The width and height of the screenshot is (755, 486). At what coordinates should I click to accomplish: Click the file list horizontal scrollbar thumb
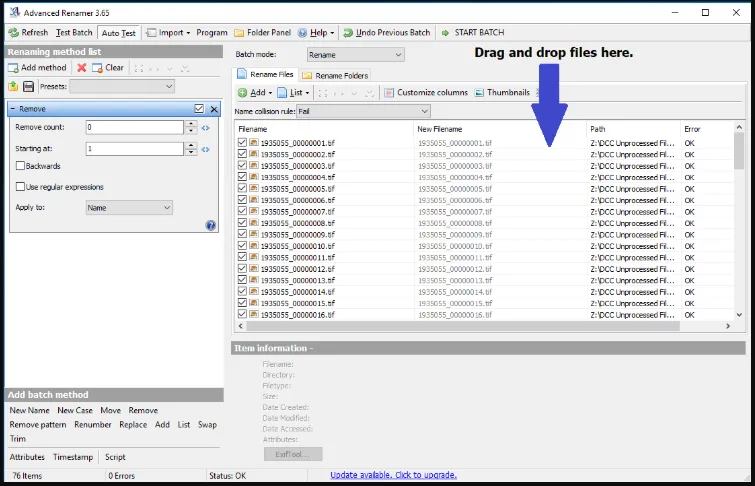click(x=463, y=326)
